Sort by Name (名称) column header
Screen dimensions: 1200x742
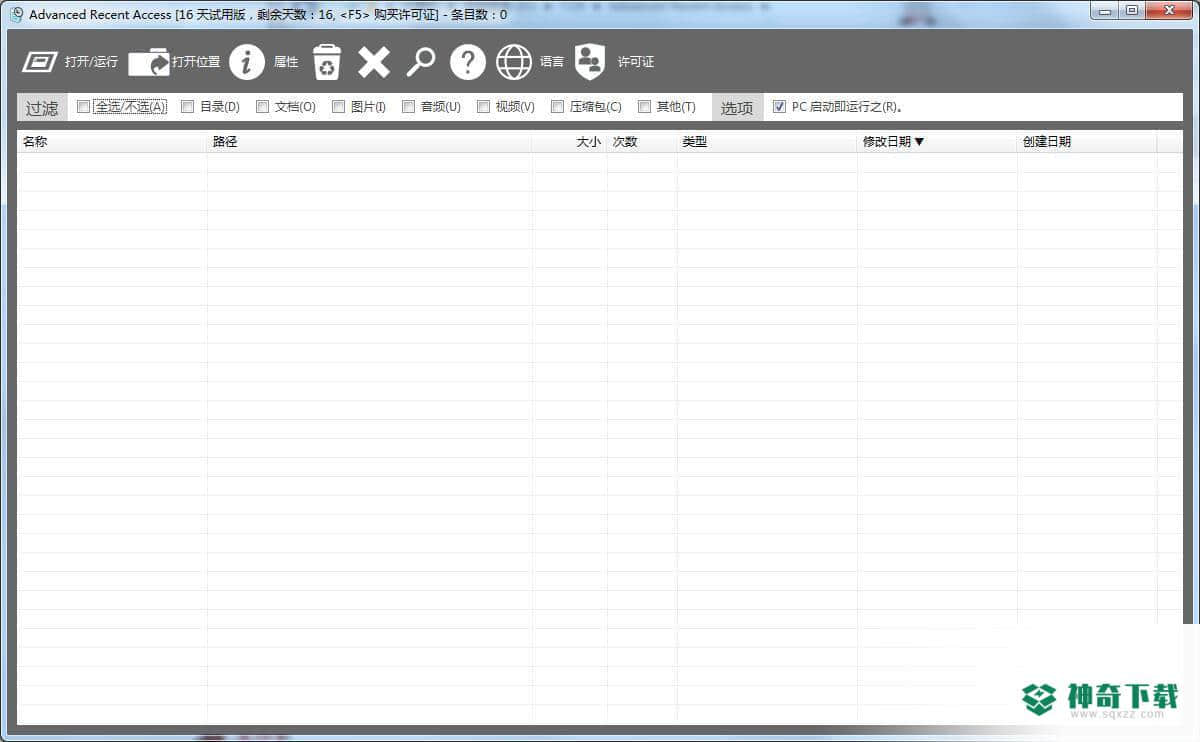(112, 142)
